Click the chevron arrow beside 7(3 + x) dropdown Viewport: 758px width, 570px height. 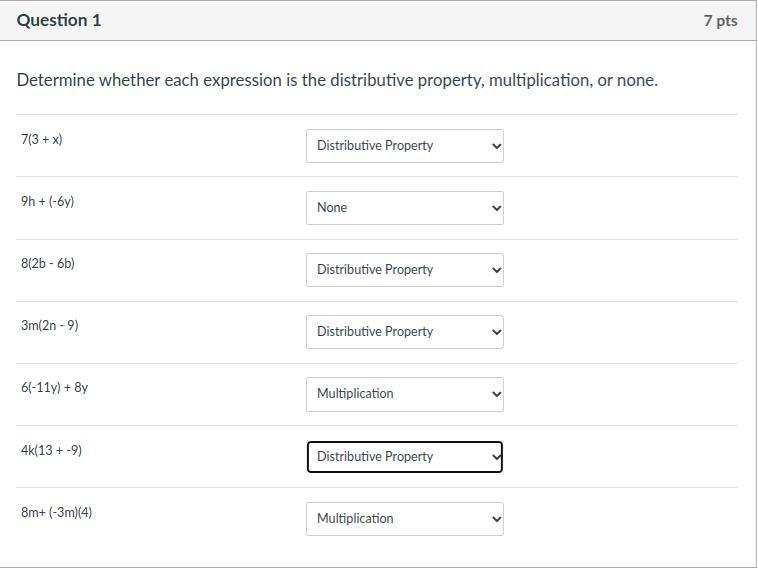[x=496, y=146]
